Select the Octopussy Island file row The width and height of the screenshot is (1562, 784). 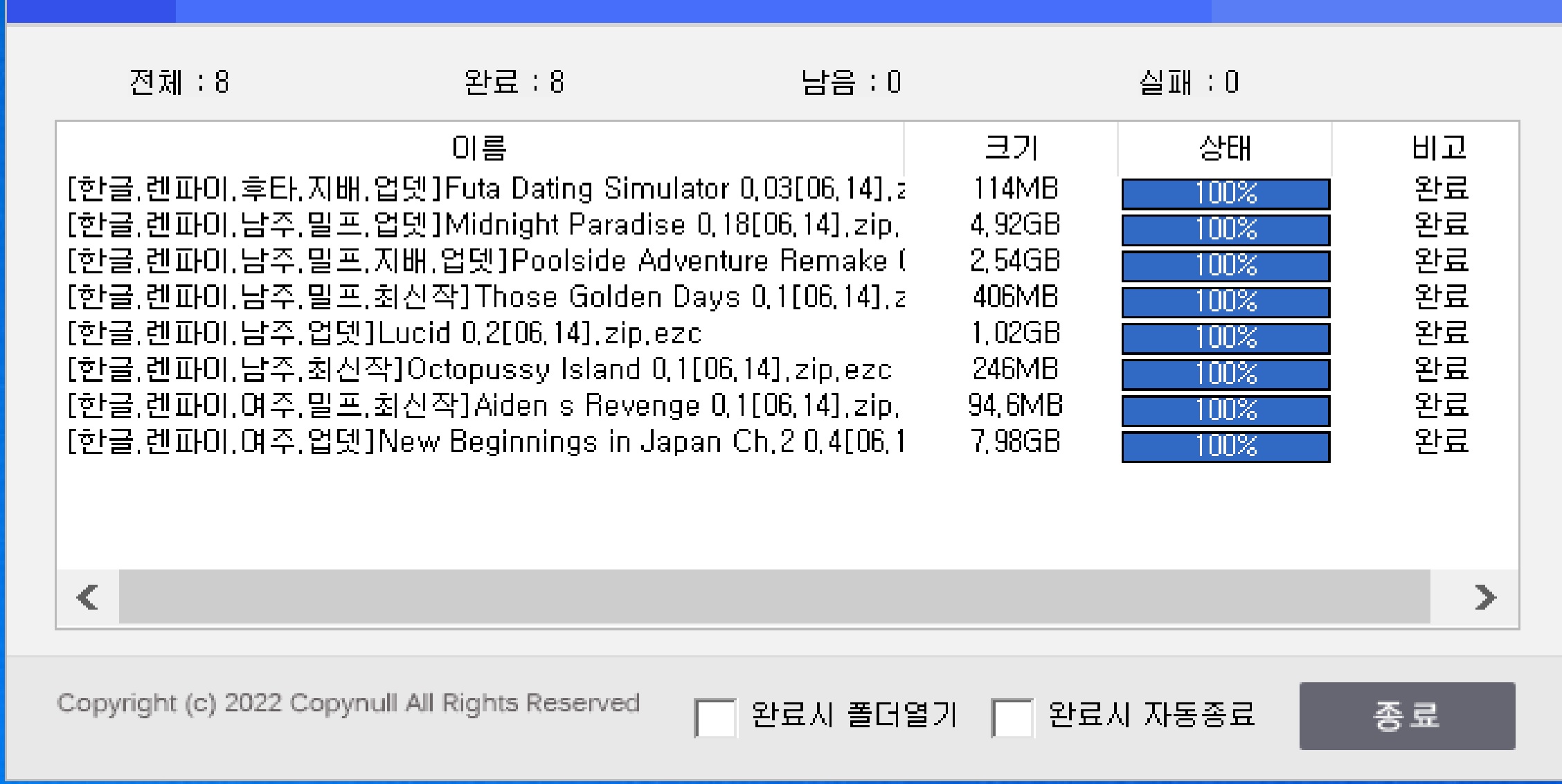coord(478,370)
